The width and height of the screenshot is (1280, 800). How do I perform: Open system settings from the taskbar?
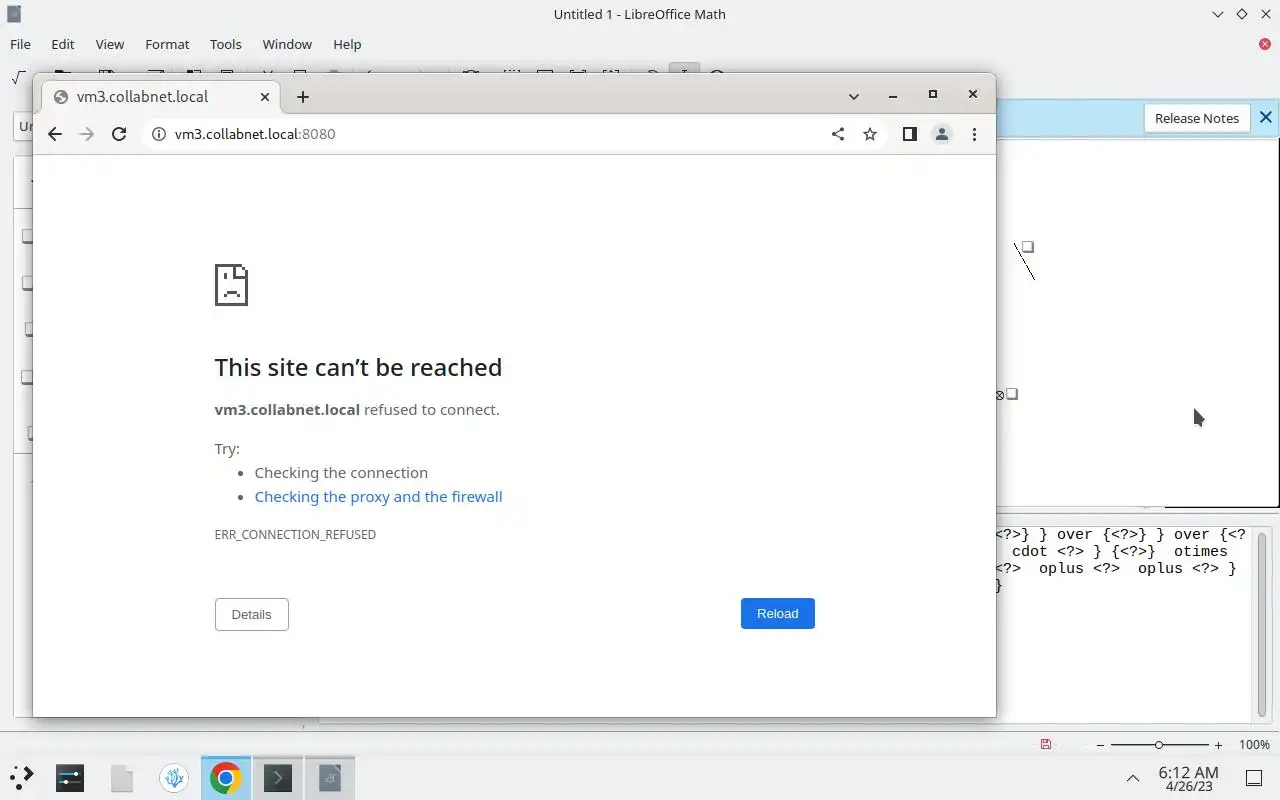(70, 777)
